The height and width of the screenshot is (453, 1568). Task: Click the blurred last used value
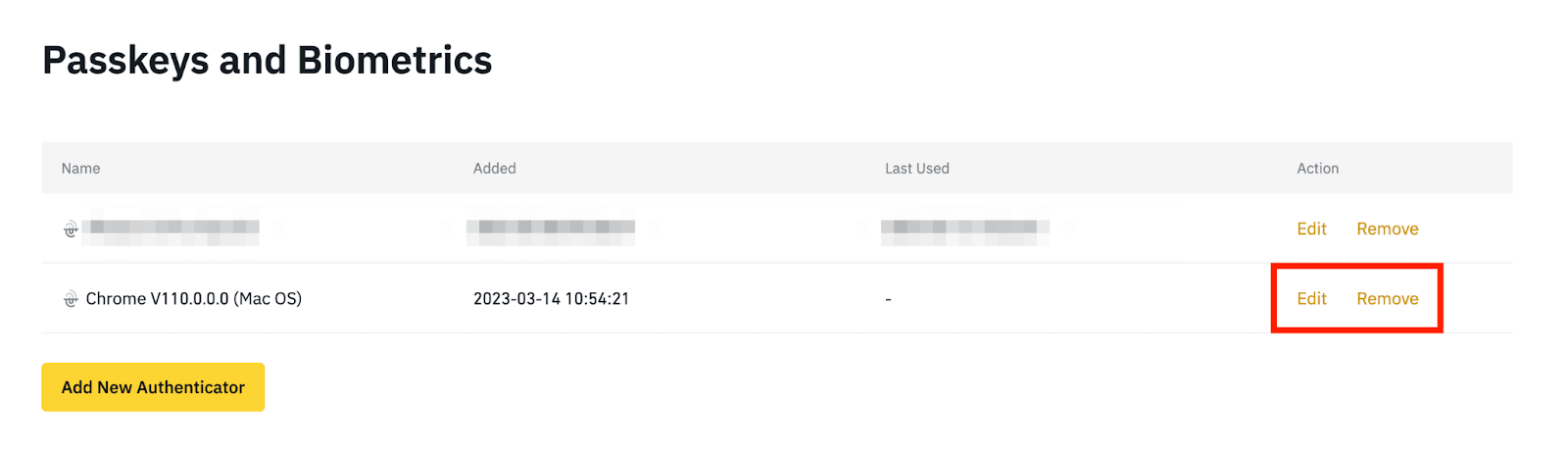click(965, 228)
